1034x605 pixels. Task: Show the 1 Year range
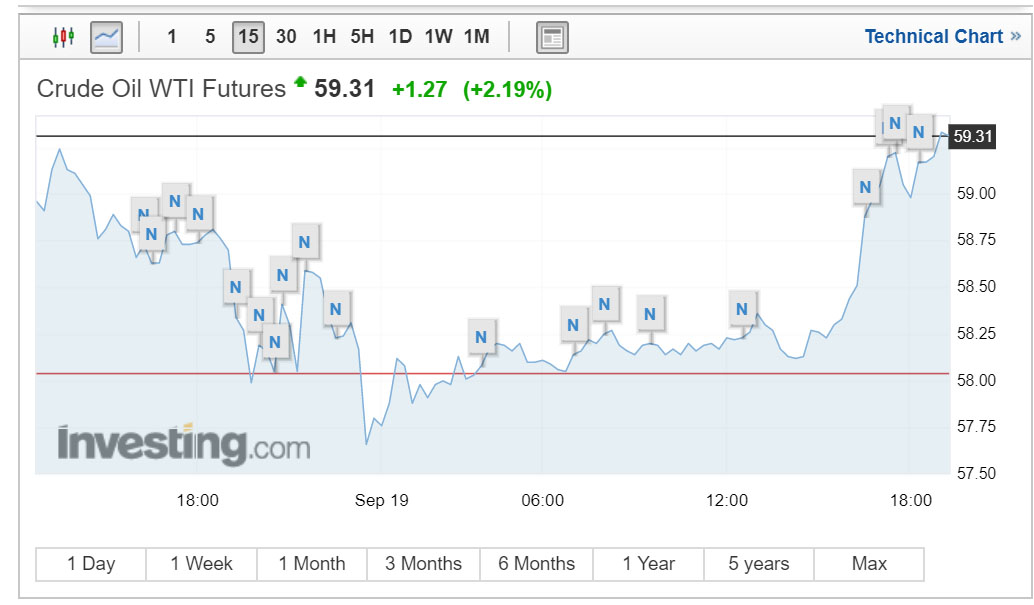click(648, 564)
